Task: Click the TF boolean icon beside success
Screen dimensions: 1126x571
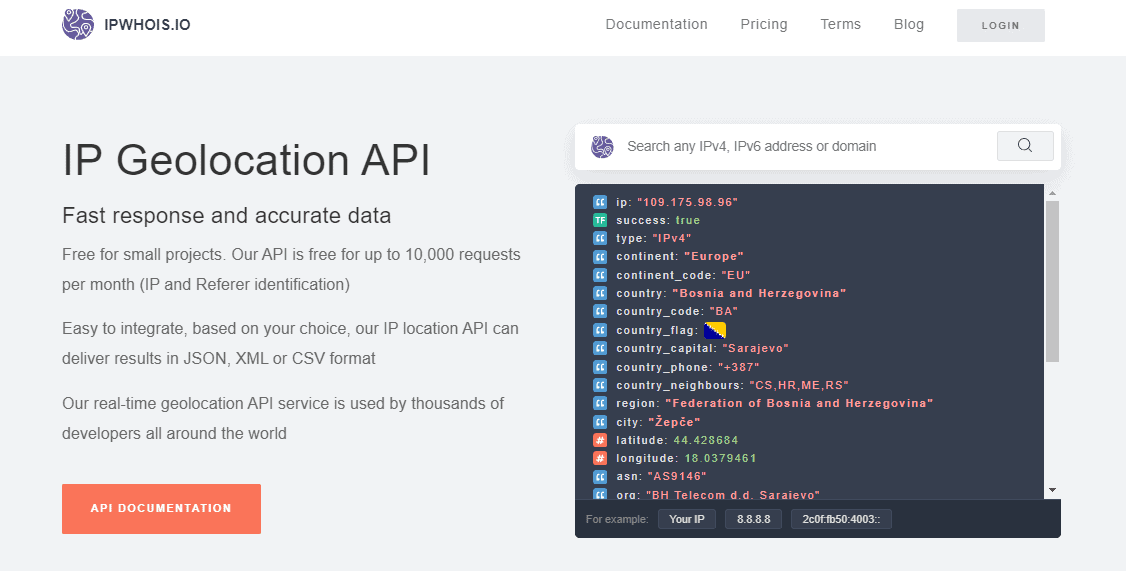Action: coord(600,220)
